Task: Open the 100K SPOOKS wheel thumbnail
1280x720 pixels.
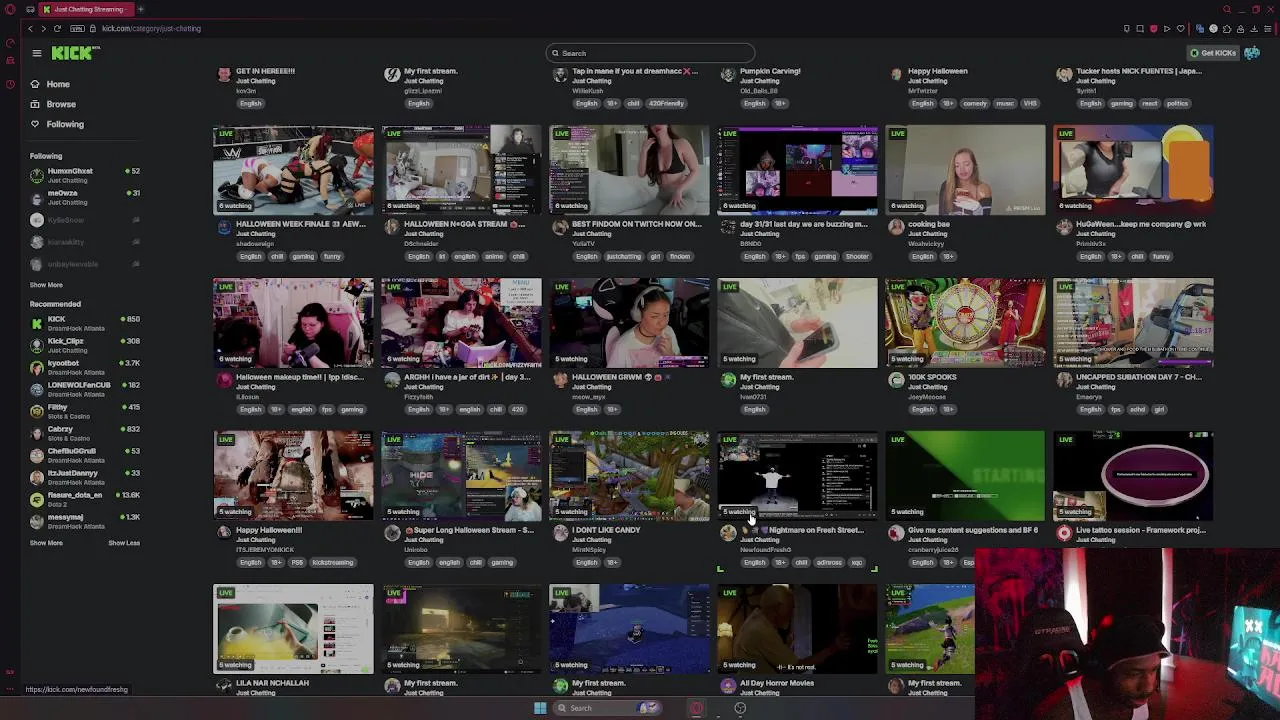Action: pyautogui.click(x=965, y=323)
